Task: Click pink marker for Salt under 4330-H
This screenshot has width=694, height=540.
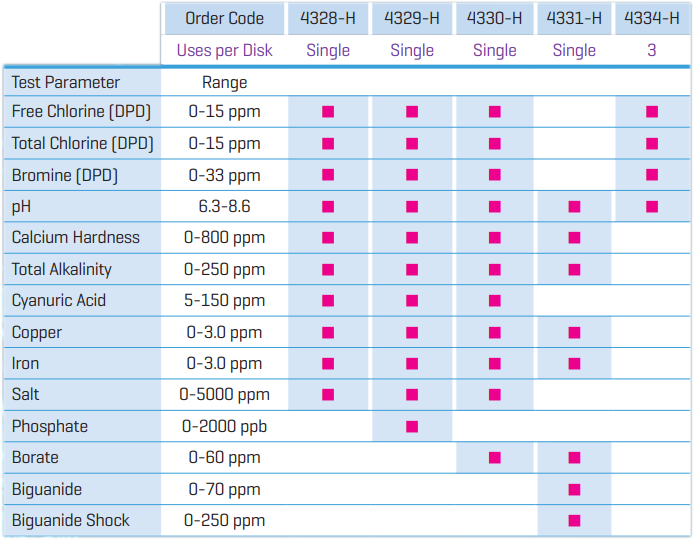Action: (x=495, y=395)
